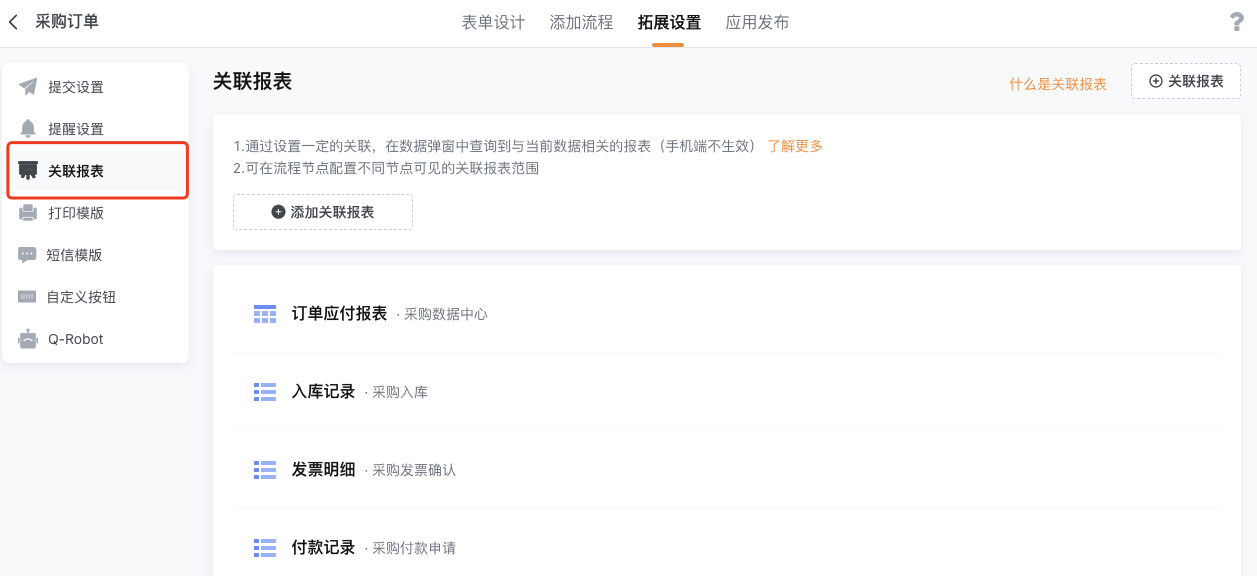Open the 付款记录 report entry
1257x576 pixels.
[724, 547]
